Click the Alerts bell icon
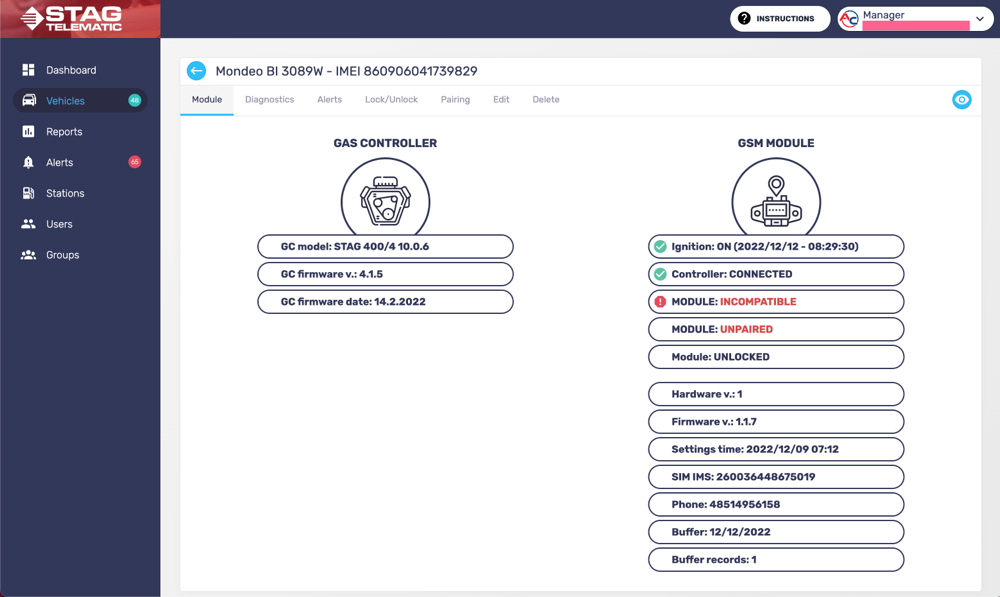The image size is (1000, 597). tap(28, 162)
